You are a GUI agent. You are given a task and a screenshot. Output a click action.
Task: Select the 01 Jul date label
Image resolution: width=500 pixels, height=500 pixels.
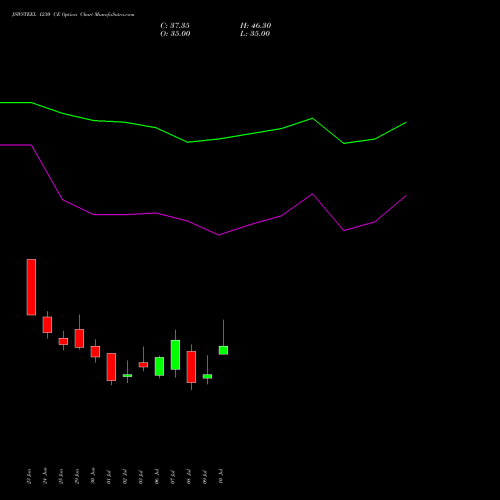coord(109,476)
